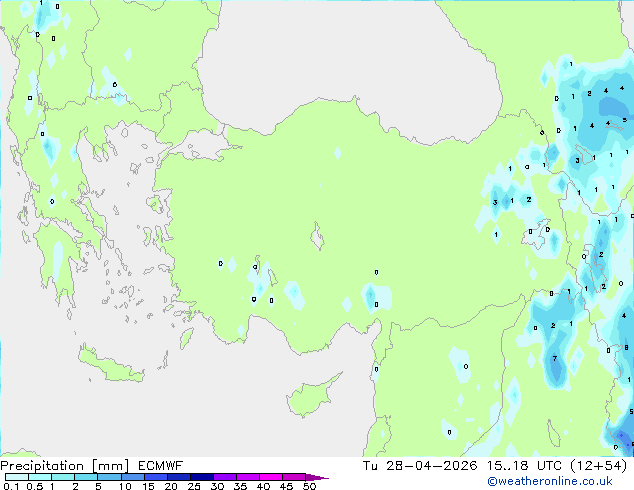The height and width of the screenshot is (490, 634).
Task: Click the 45–50 mm legend swatch
Action: (x=294, y=477)
